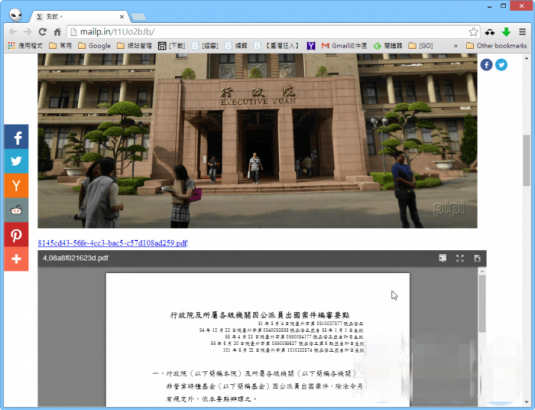
Task: Open more share options with the plus icon
Action: click(x=16, y=259)
